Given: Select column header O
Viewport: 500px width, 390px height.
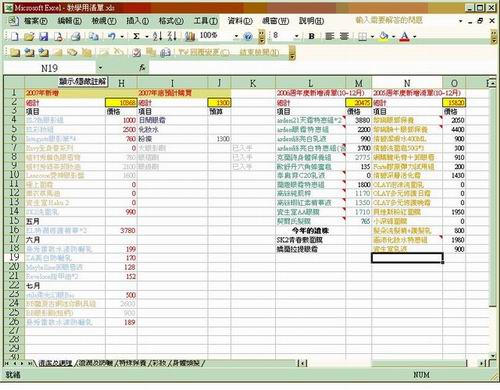Looking at the screenshot, I should coord(454,83).
